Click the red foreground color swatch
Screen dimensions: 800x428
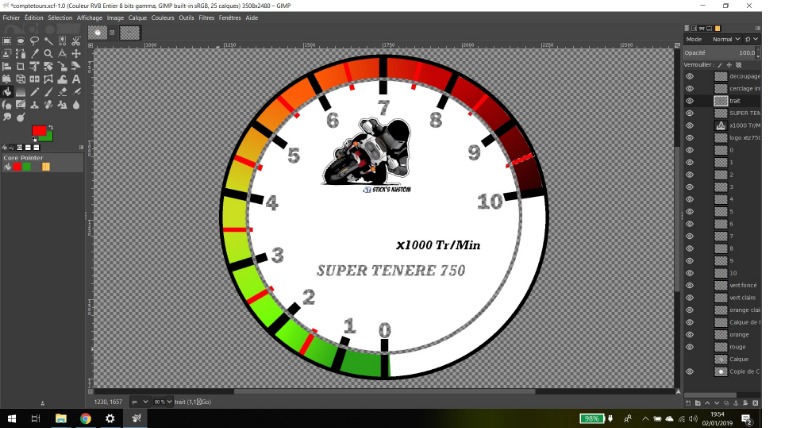tap(38, 130)
